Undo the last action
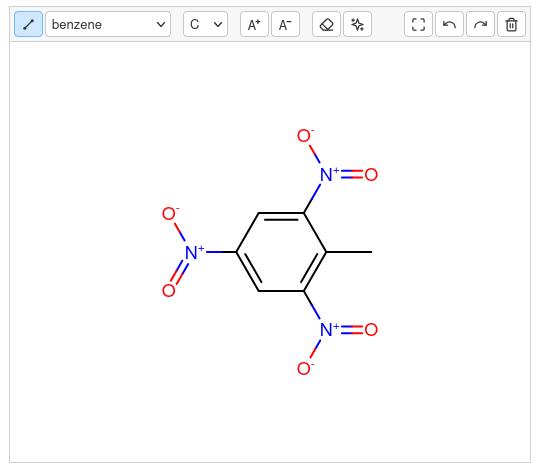The width and height of the screenshot is (538, 466). (x=449, y=24)
